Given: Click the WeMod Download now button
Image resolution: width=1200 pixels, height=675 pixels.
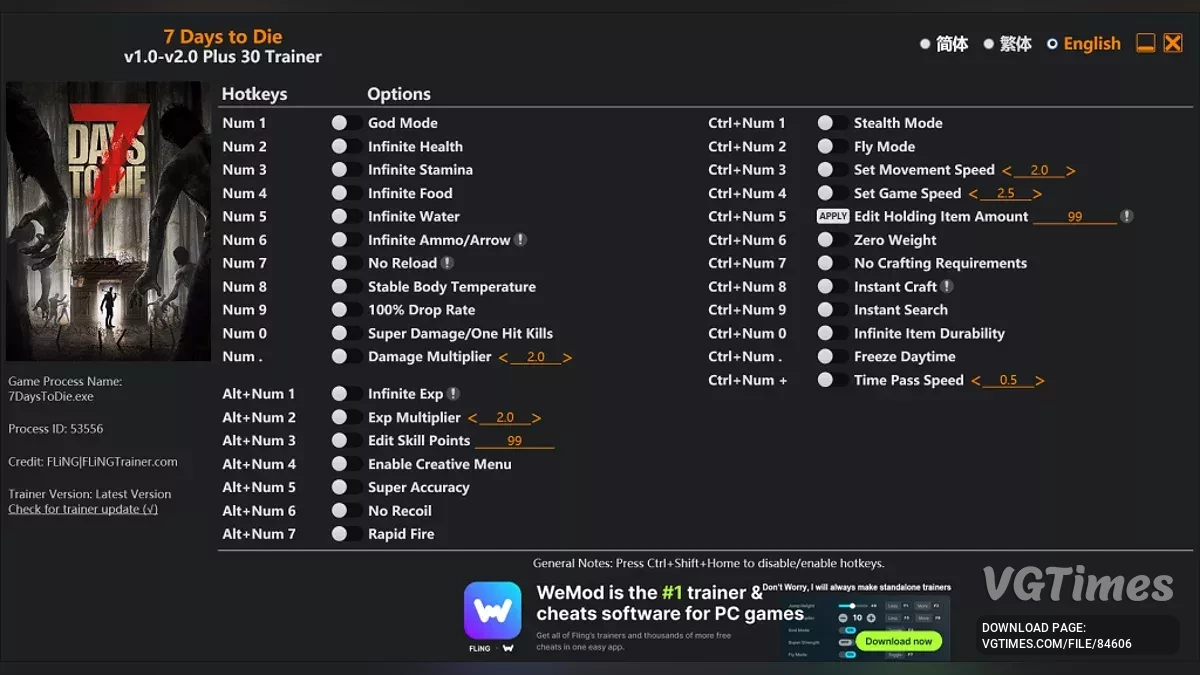Looking at the screenshot, I should click(x=898, y=641).
